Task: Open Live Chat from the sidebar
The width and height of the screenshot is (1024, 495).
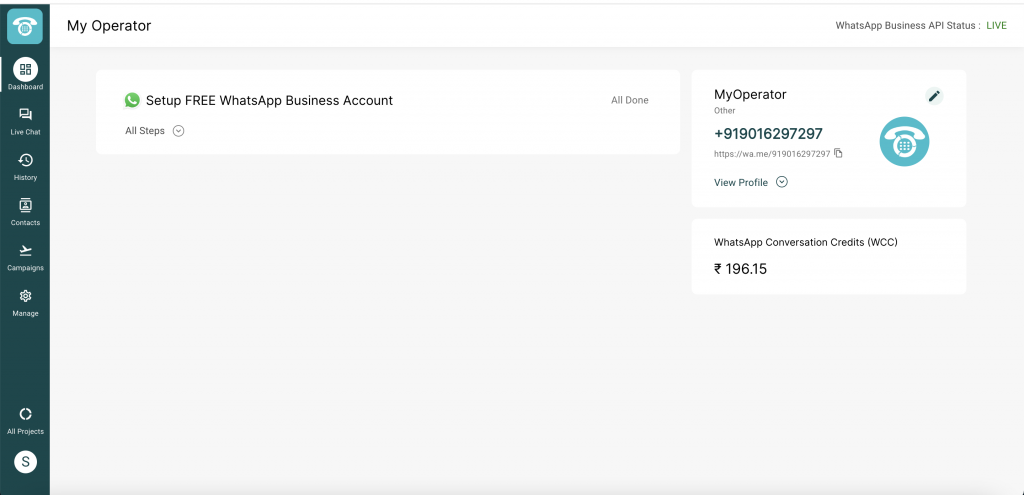Action: pyautogui.click(x=25, y=121)
